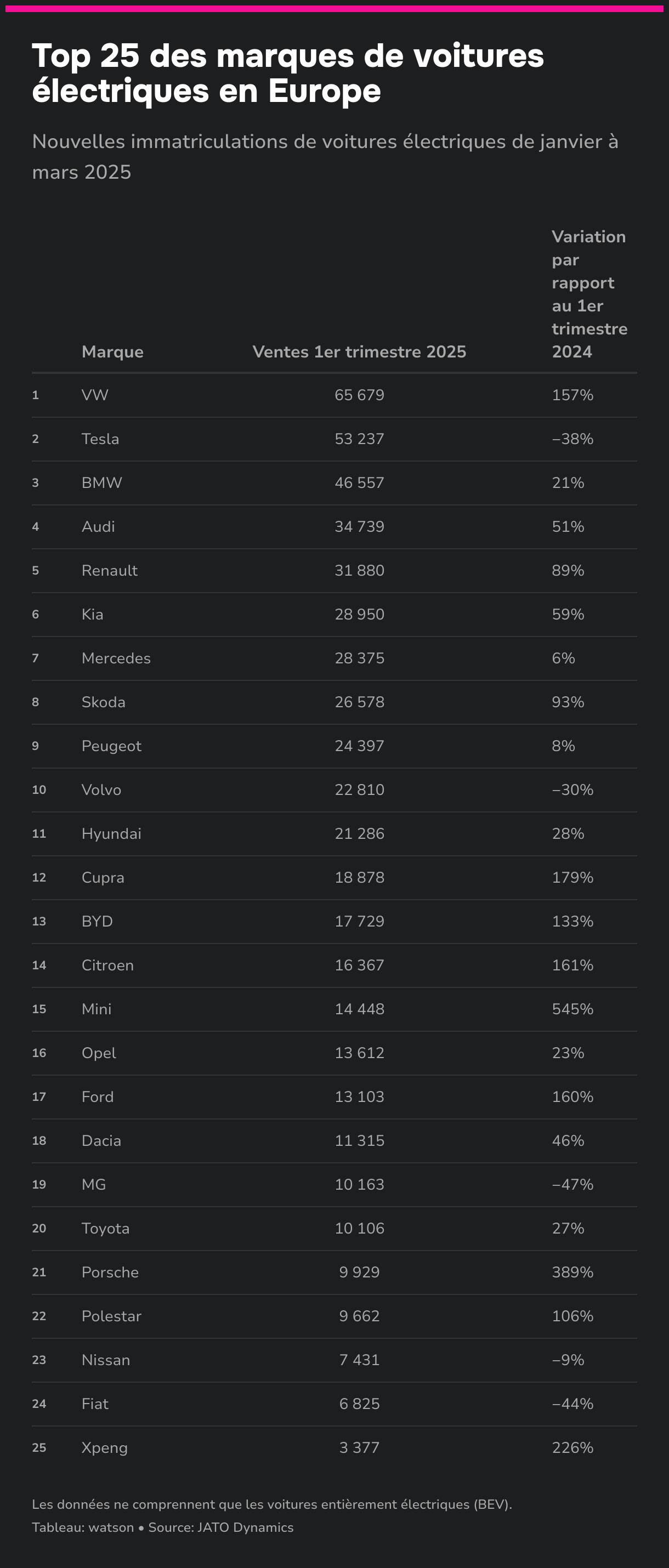
Task: Click the "Marque" column header
Action: point(112,352)
